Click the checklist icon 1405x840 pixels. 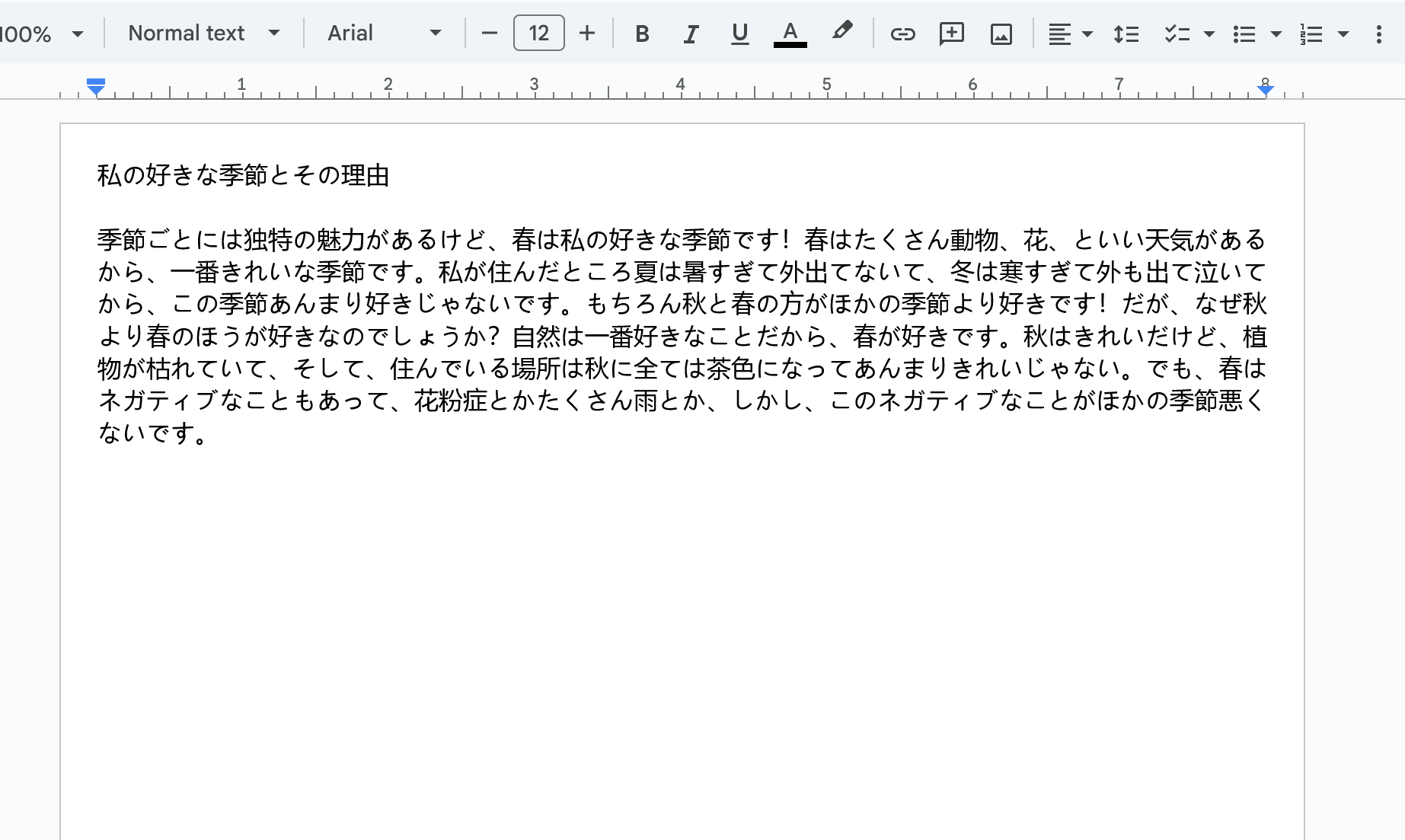pos(1177,34)
